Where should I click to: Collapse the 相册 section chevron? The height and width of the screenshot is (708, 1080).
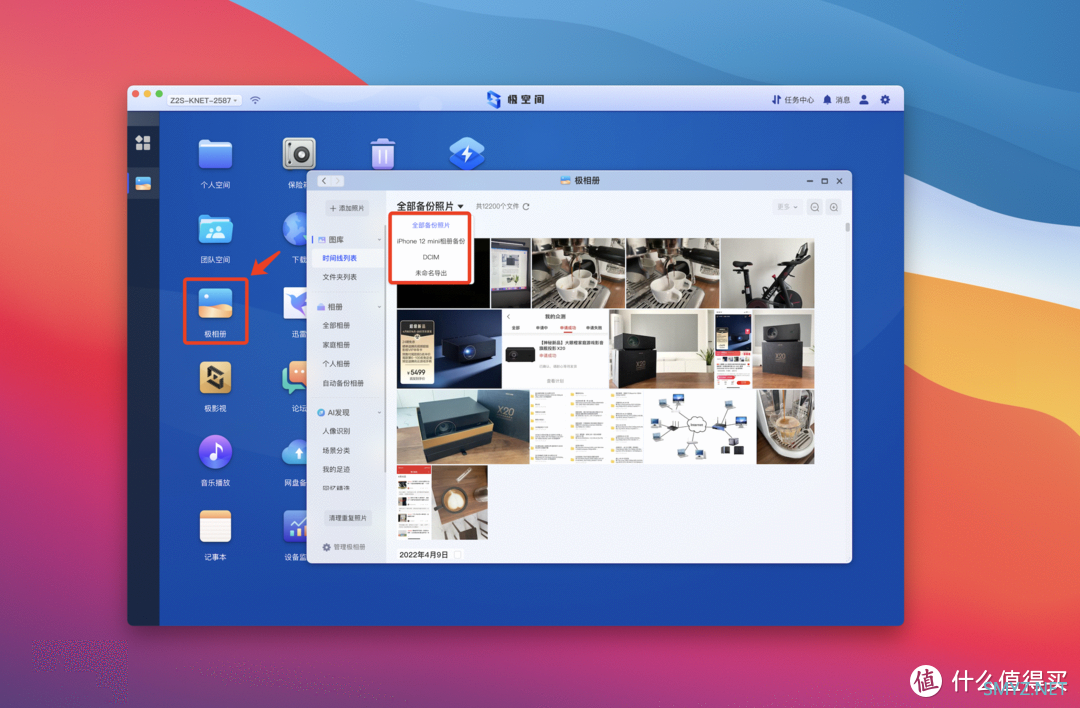click(380, 307)
